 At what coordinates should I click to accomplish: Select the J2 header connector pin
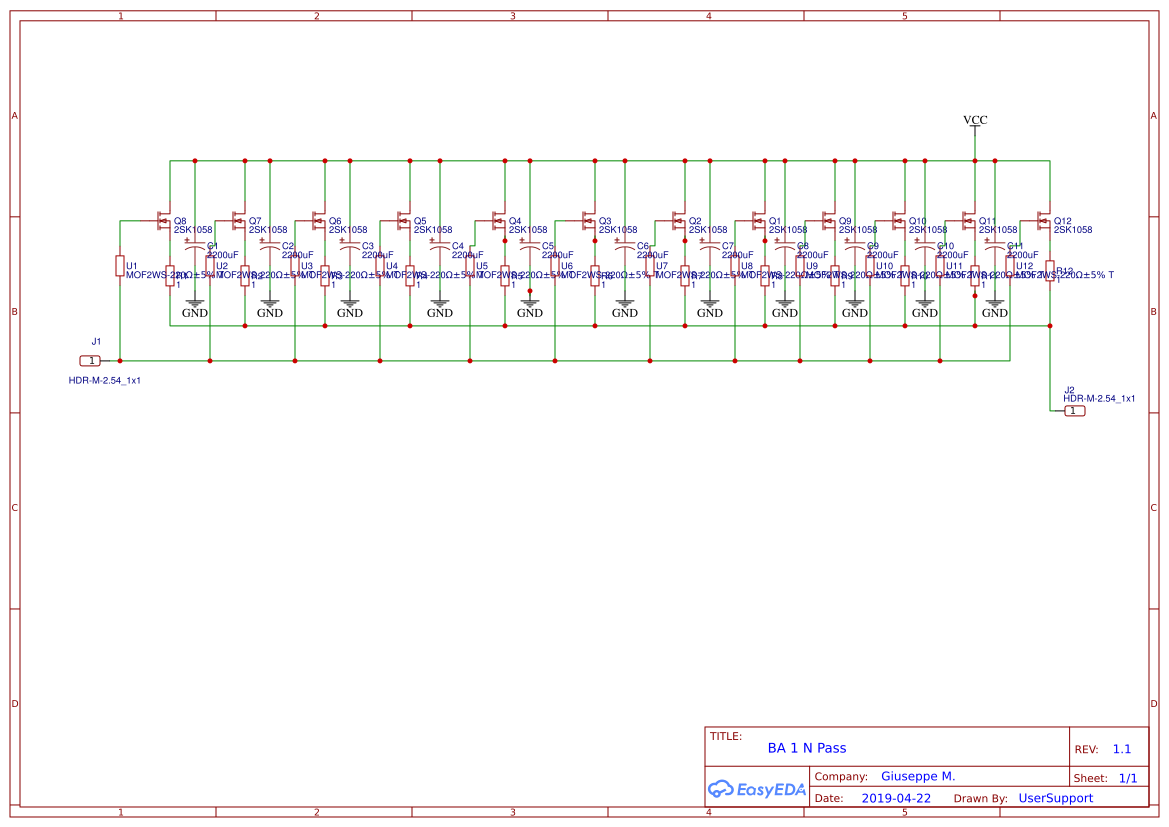[1073, 411]
